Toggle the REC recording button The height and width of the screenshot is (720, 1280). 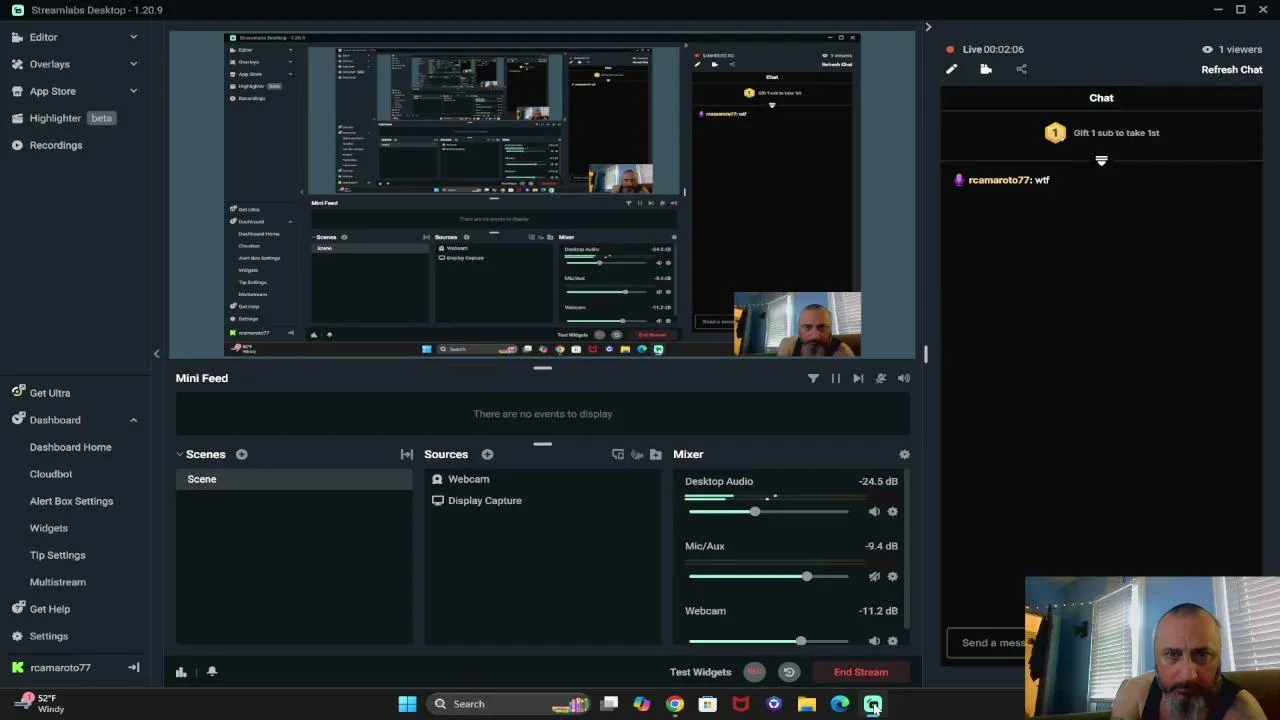tap(755, 672)
